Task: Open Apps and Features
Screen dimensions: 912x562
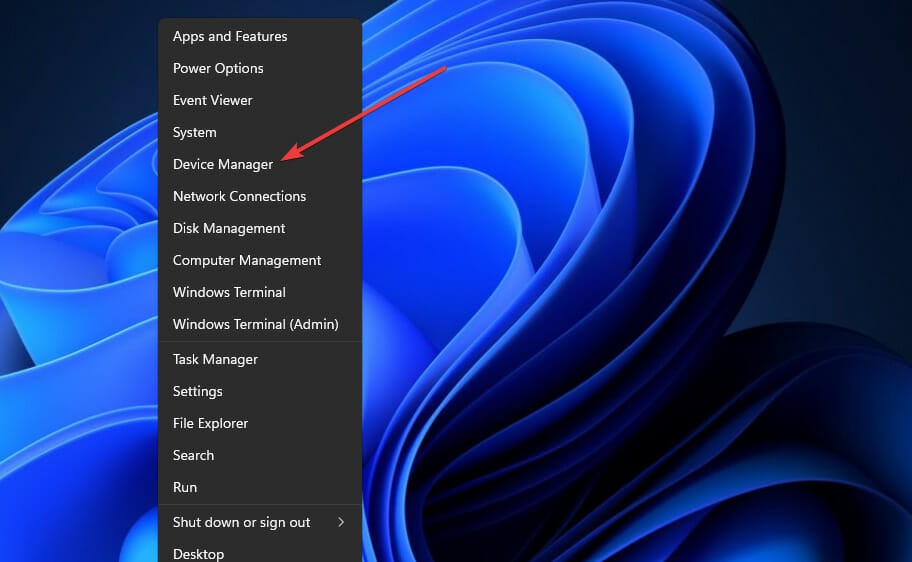Action: pos(260,36)
